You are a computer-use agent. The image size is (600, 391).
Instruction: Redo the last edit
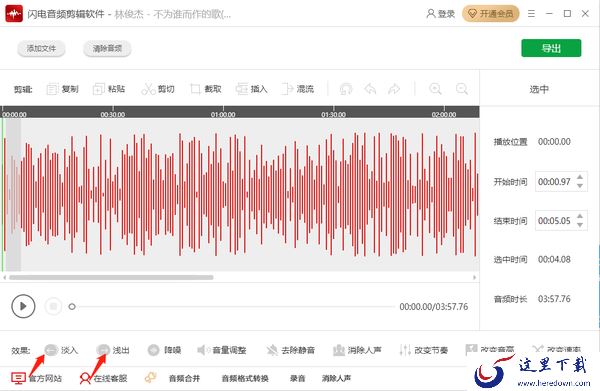pyautogui.click(x=394, y=89)
